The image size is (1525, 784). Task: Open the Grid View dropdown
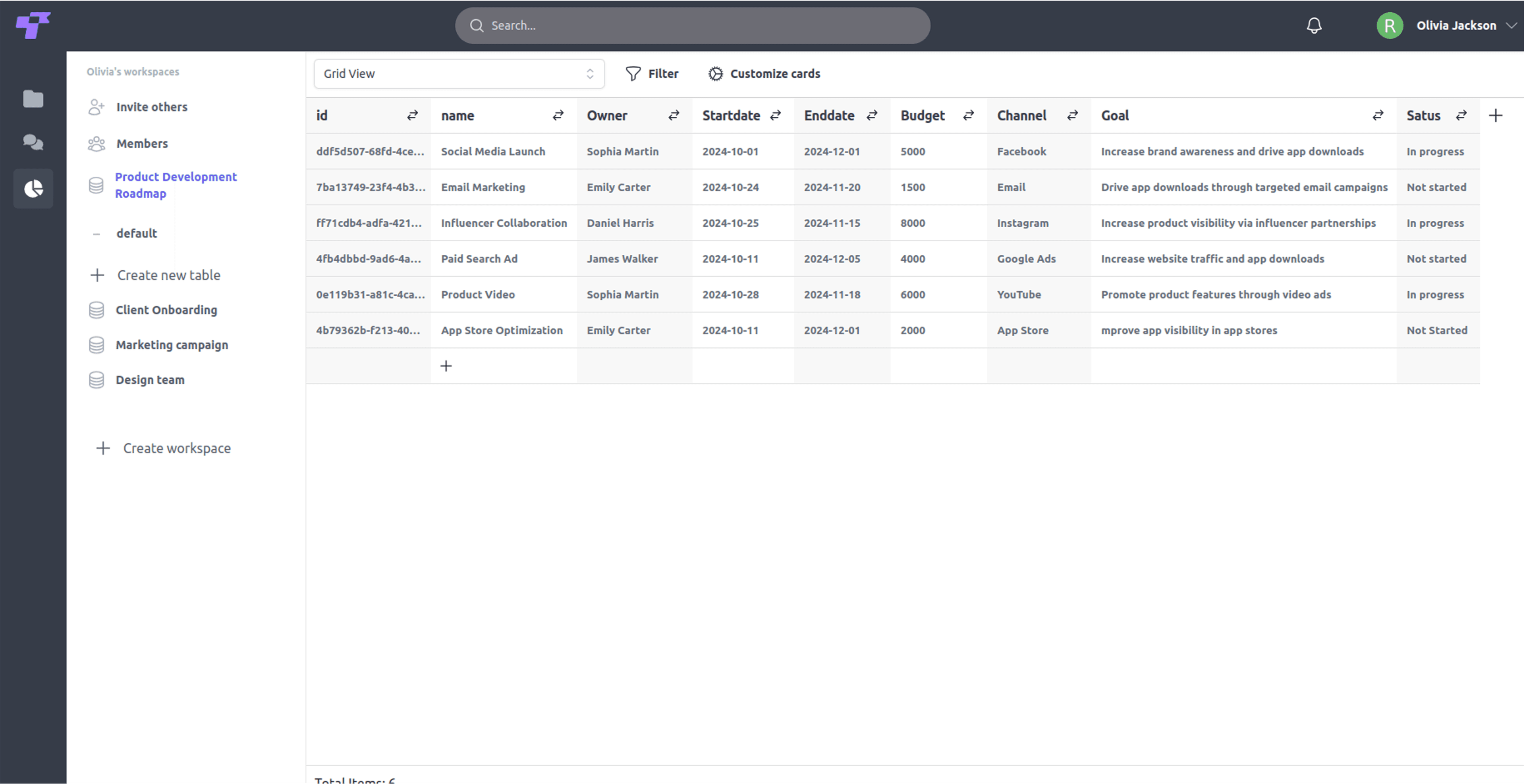(459, 73)
